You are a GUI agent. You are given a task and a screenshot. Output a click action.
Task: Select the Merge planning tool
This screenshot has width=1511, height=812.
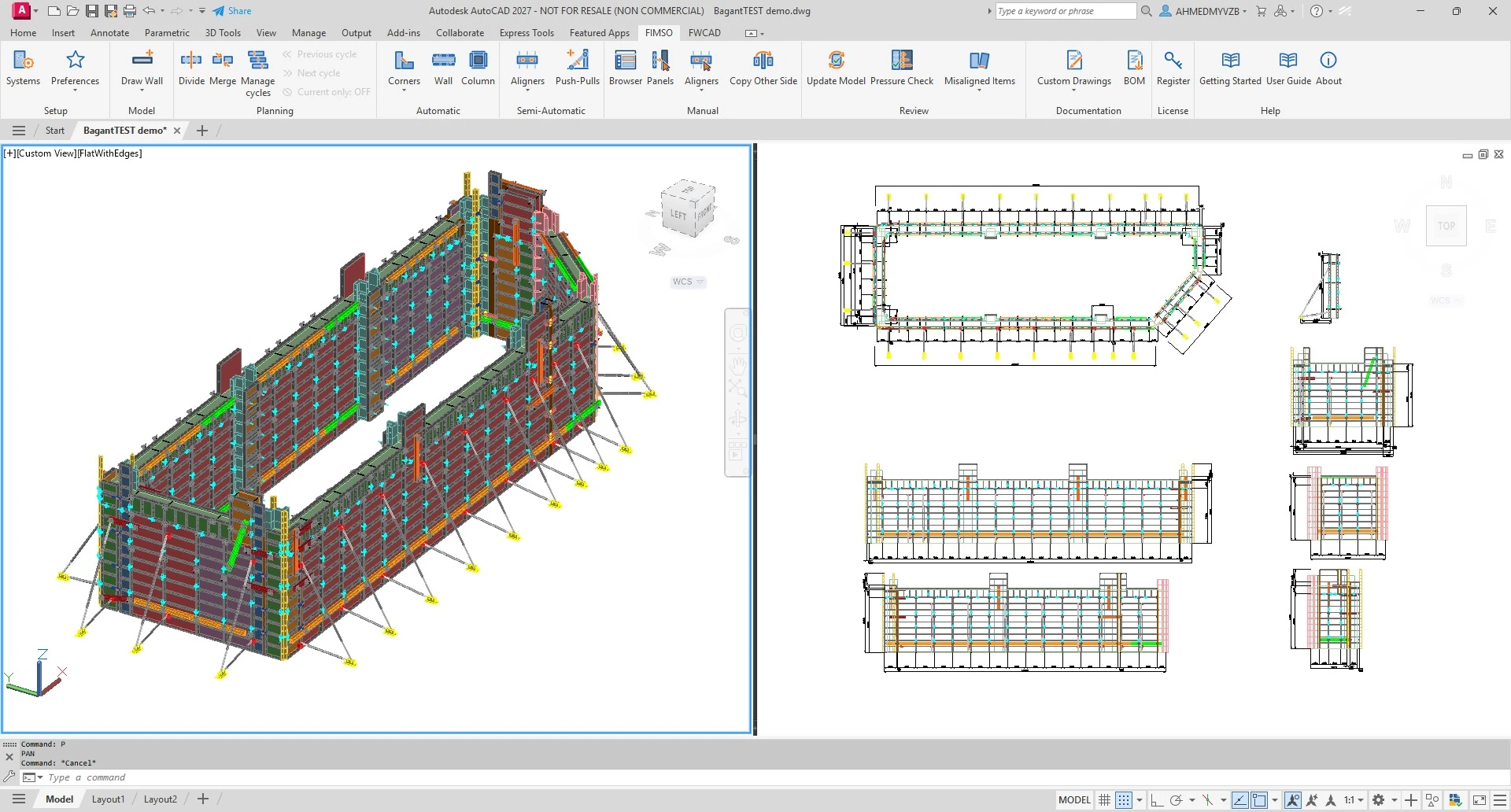223,68
